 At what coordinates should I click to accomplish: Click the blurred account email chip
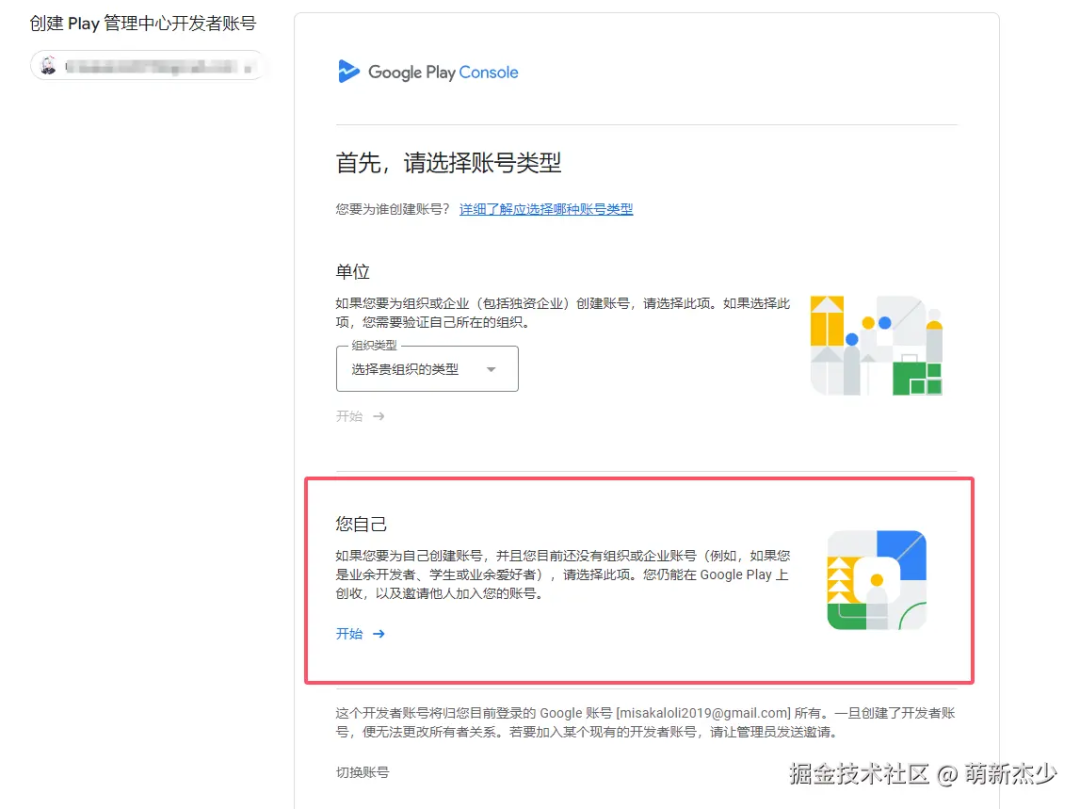147,66
